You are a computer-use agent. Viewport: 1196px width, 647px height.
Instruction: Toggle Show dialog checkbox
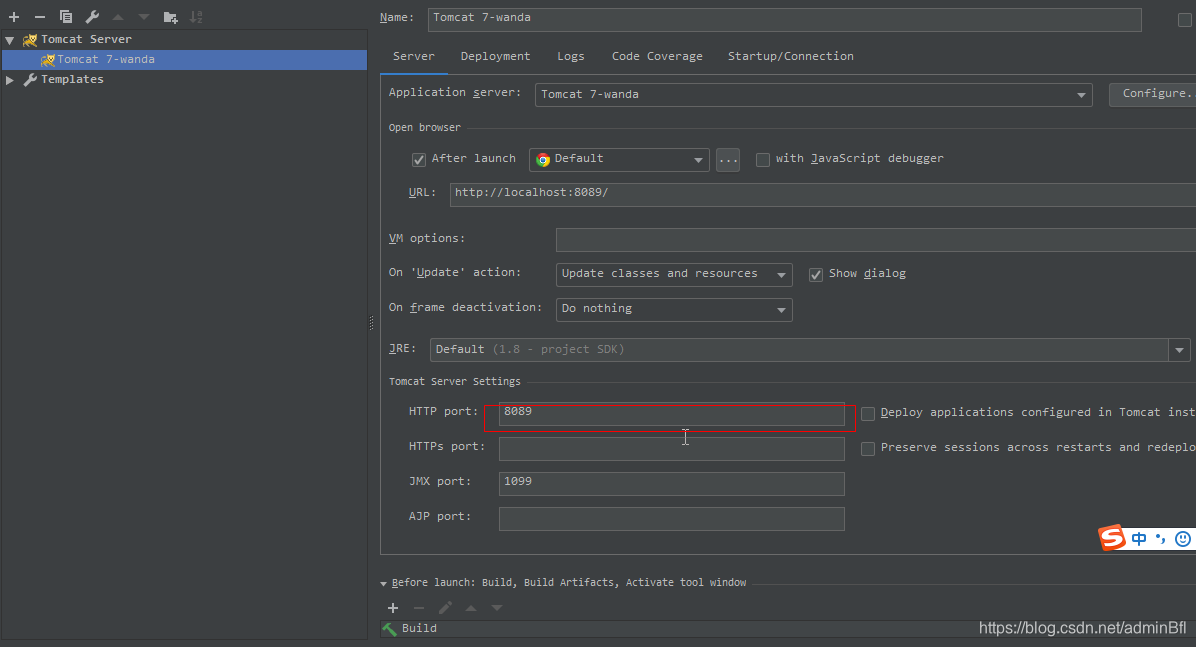coord(815,275)
